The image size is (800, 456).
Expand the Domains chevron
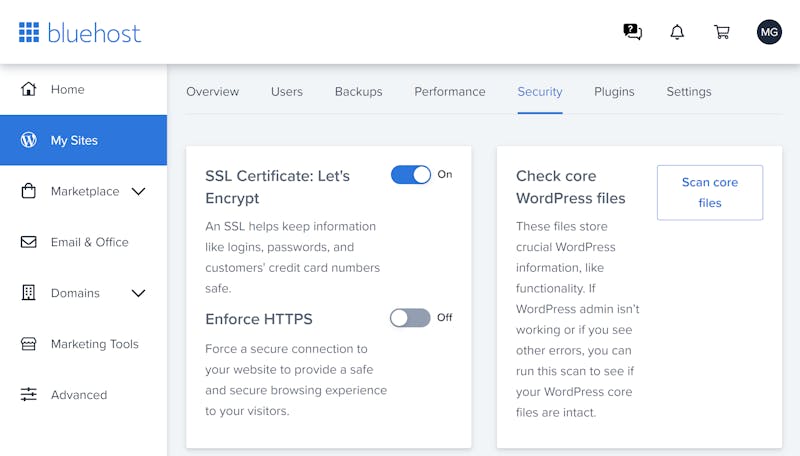coord(138,293)
